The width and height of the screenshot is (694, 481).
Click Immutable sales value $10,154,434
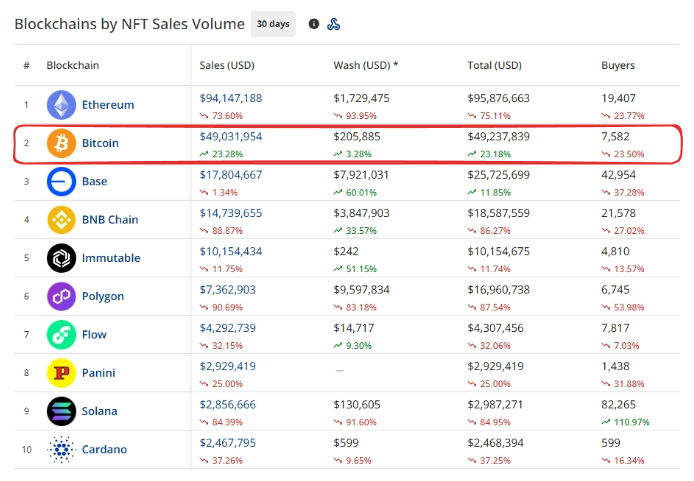(x=231, y=251)
